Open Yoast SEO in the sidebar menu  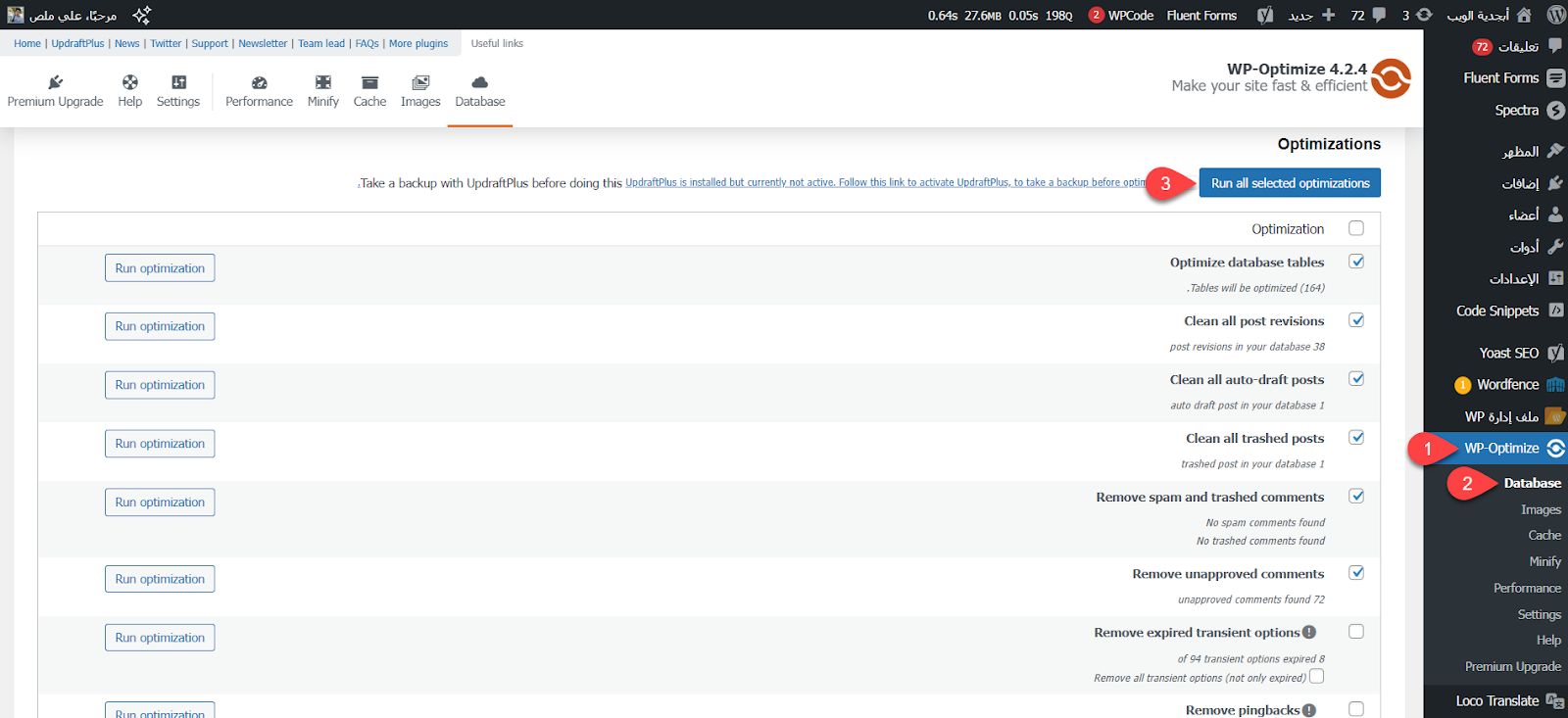click(x=1509, y=353)
